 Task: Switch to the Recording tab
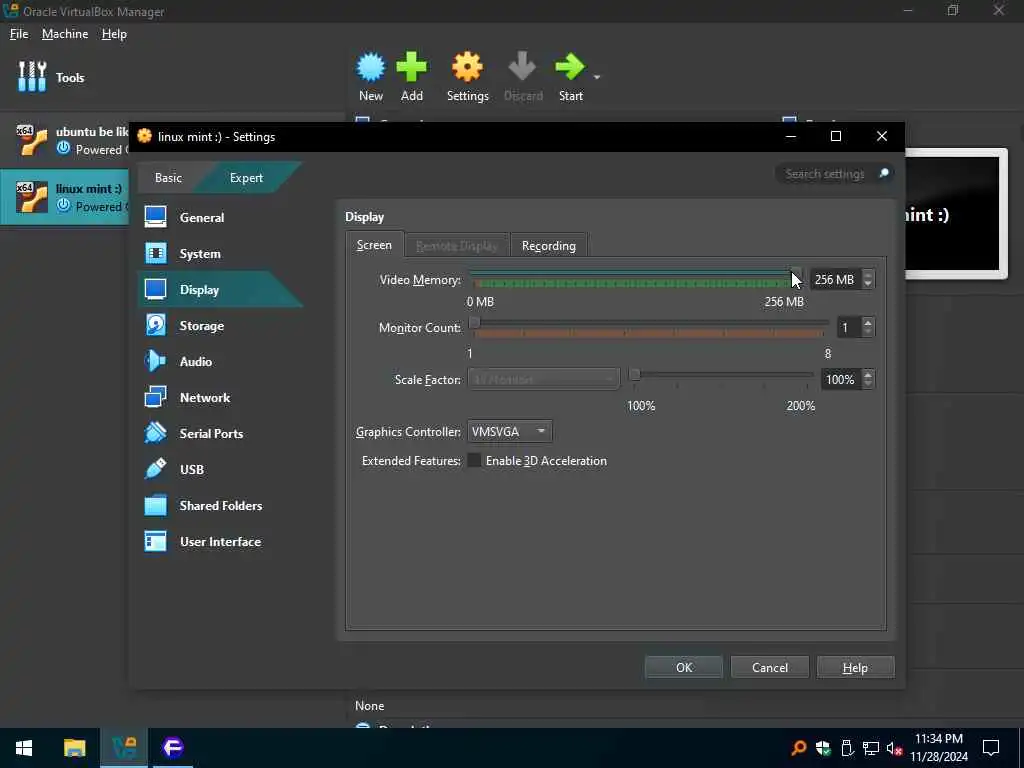(x=549, y=246)
